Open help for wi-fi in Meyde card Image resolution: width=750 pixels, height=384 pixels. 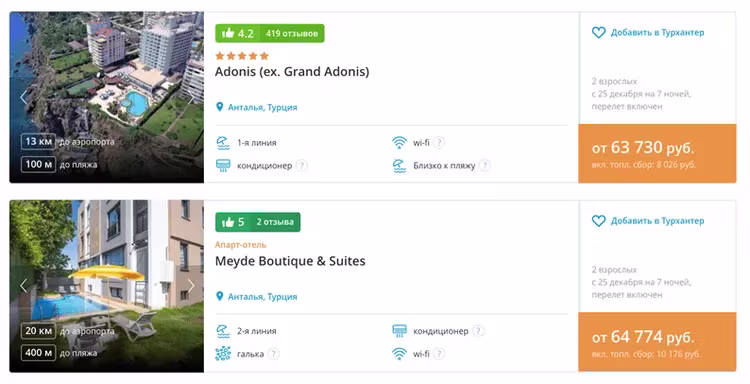(x=439, y=354)
